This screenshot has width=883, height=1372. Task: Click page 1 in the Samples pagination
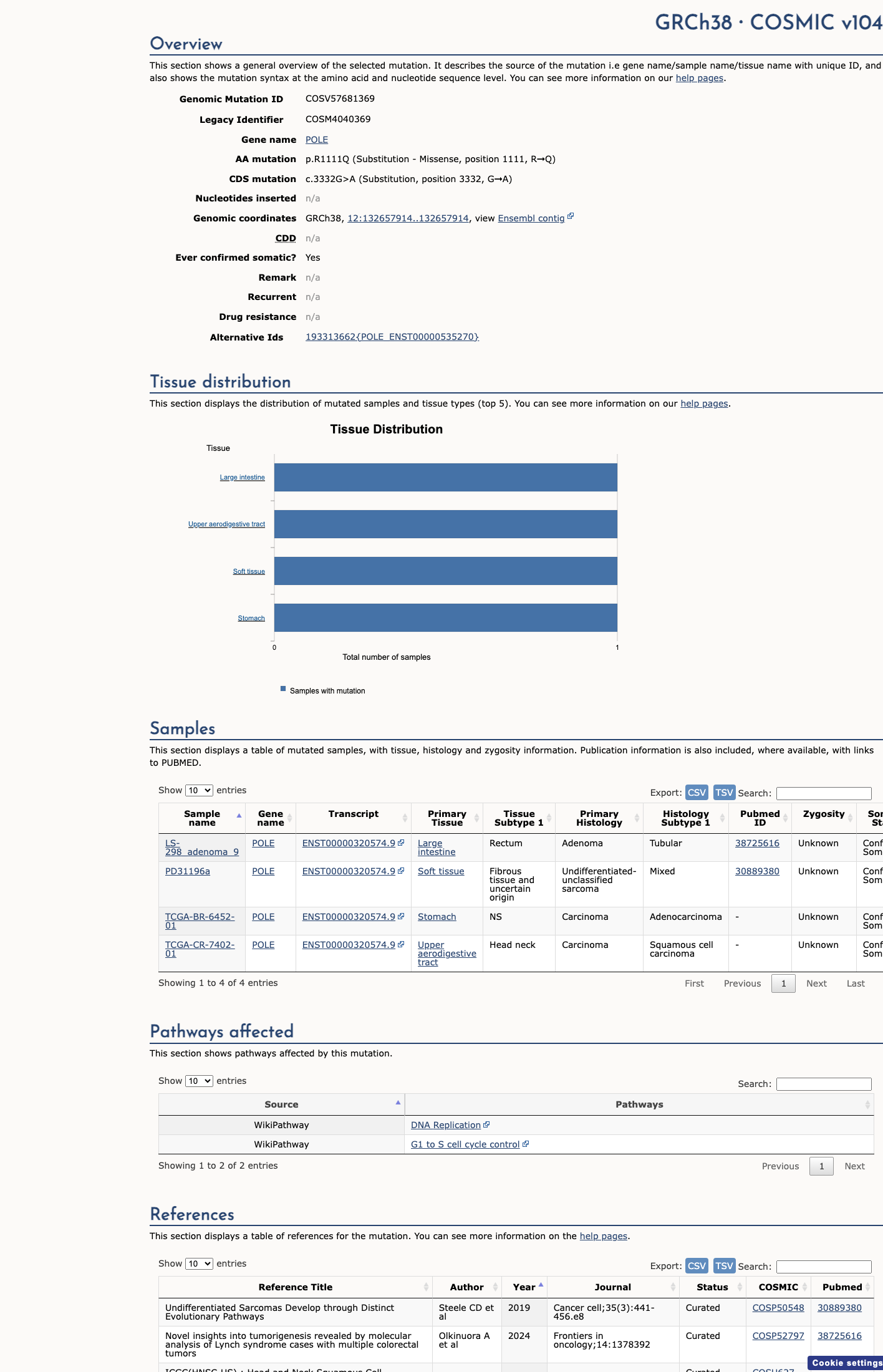783,983
